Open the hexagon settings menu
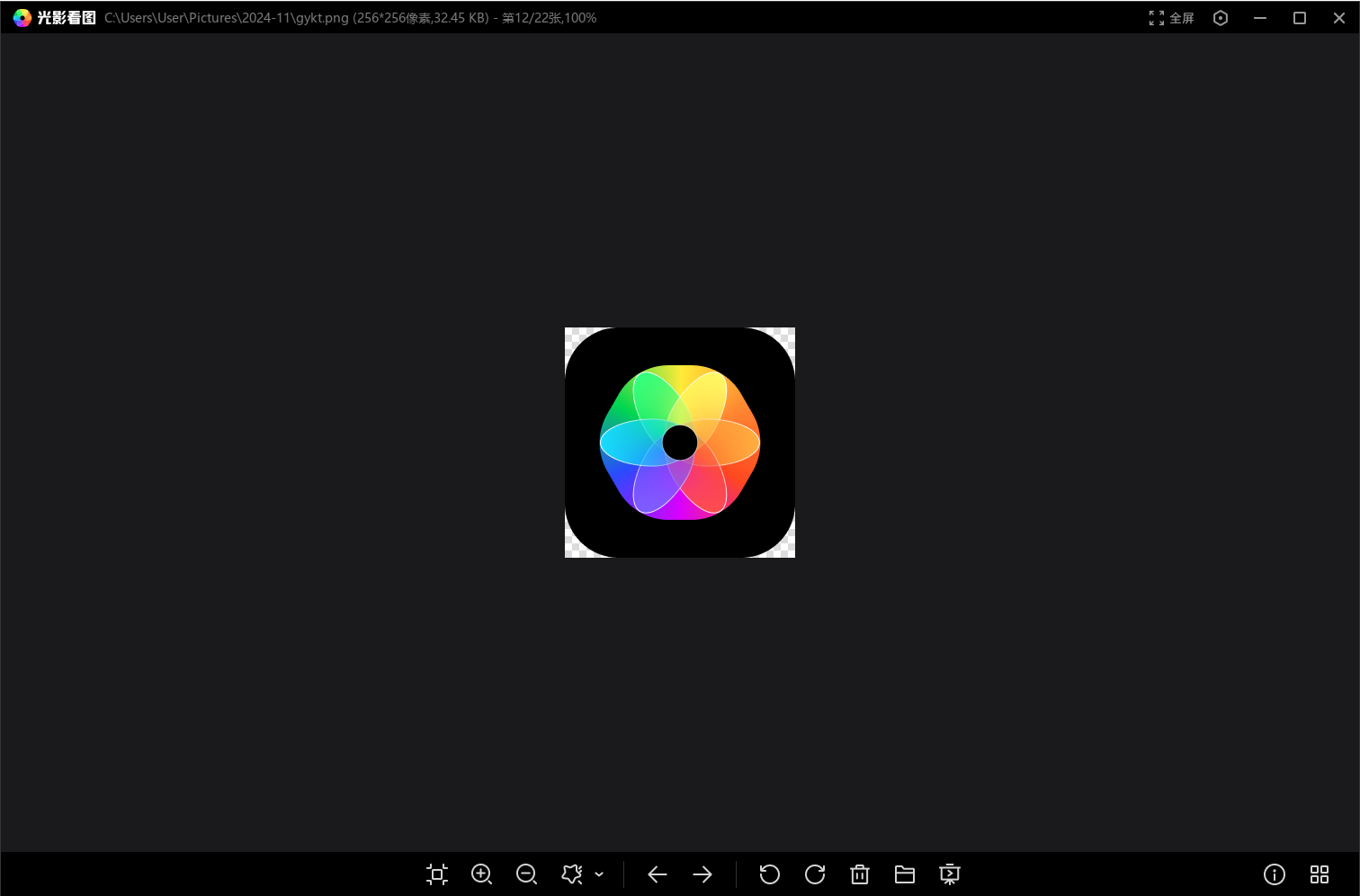Screen dimensions: 1360x896 1221,18
